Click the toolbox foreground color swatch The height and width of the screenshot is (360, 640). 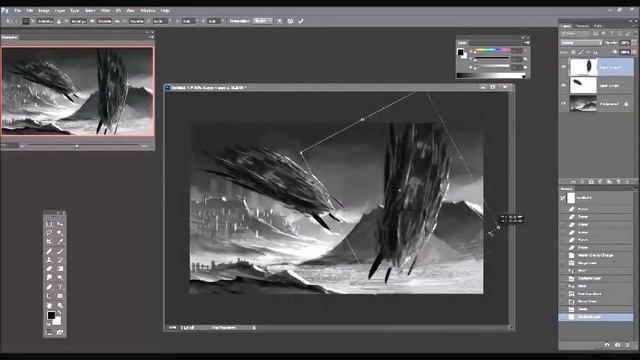click(x=51, y=315)
